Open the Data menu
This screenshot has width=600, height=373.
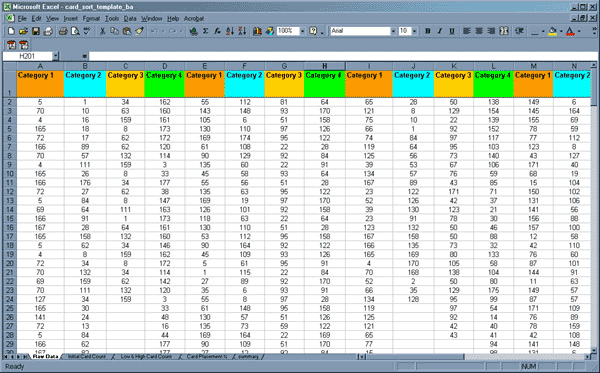click(x=130, y=18)
